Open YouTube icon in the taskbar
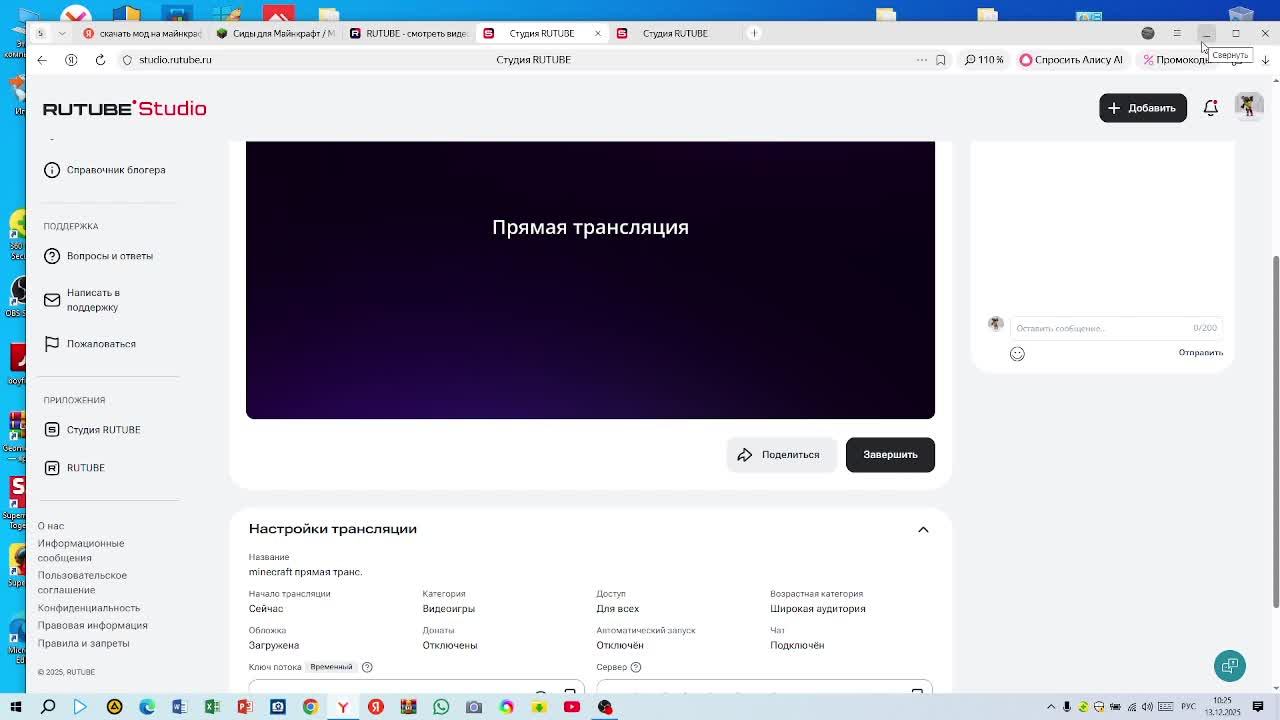Screen dimensions: 1280x720 572,707
